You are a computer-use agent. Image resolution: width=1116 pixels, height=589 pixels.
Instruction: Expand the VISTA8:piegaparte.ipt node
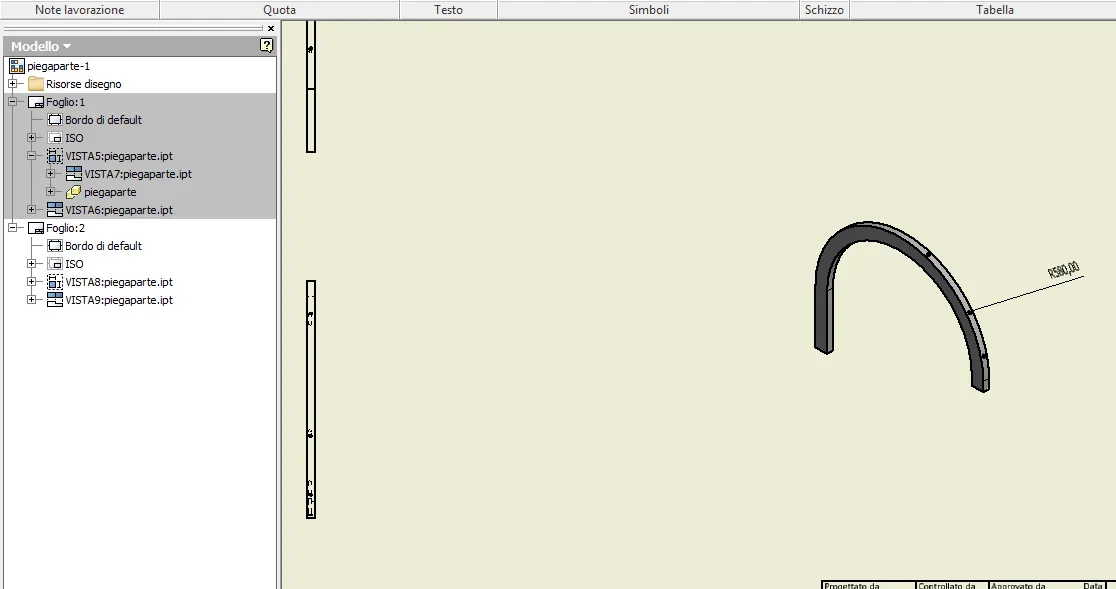point(31,282)
